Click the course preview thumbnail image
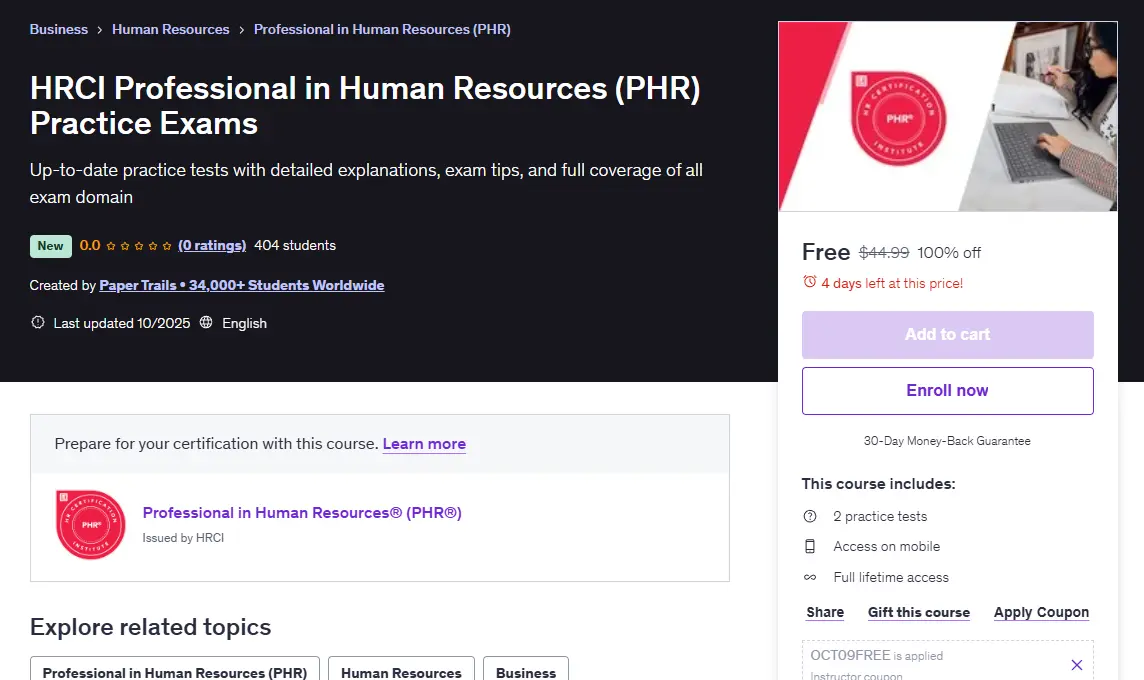This screenshot has height=680, width=1144. [947, 116]
